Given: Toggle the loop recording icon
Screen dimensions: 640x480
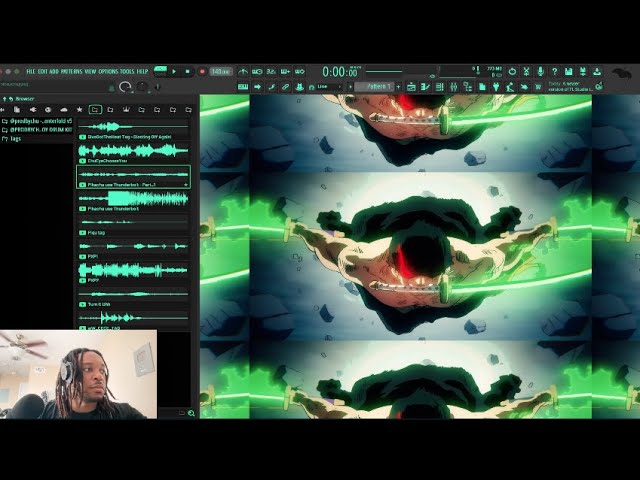Looking at the screenshot, I should pos(300,72).
